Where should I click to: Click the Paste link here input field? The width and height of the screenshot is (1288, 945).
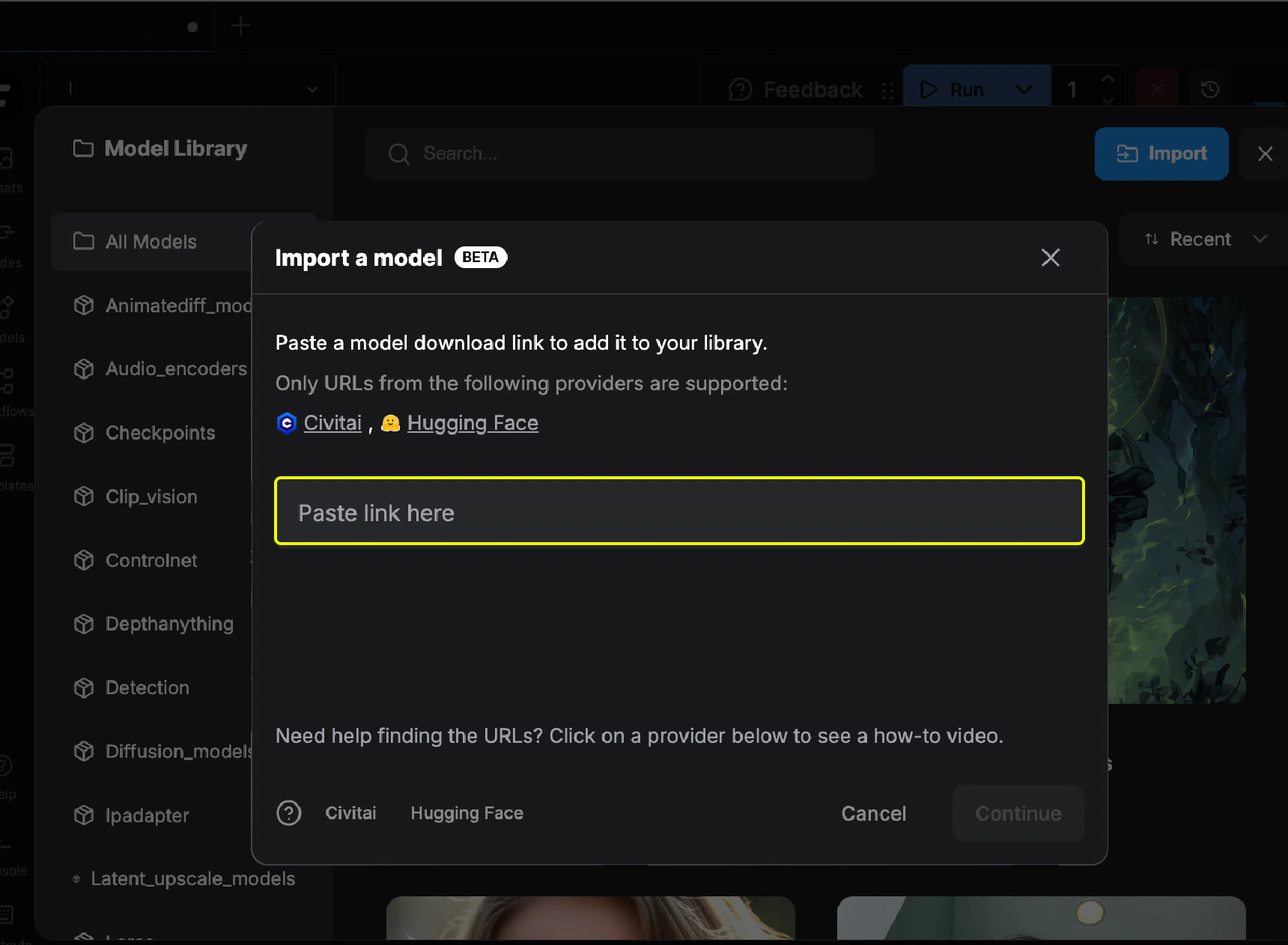pos(678,511)
